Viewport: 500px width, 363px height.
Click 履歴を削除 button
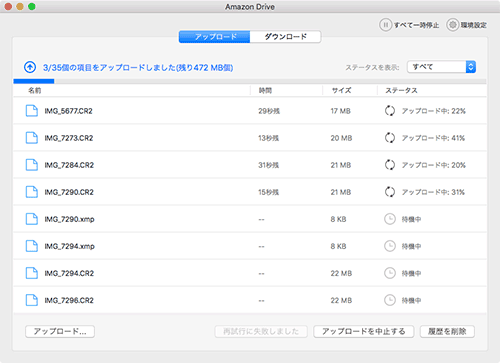click(x=447, y=331)
